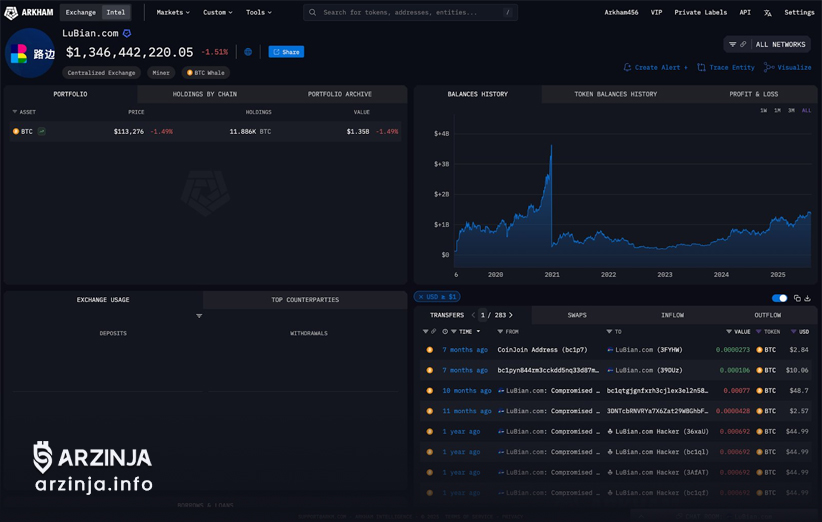Open the Tools dropdown menu

pos(259,13)
